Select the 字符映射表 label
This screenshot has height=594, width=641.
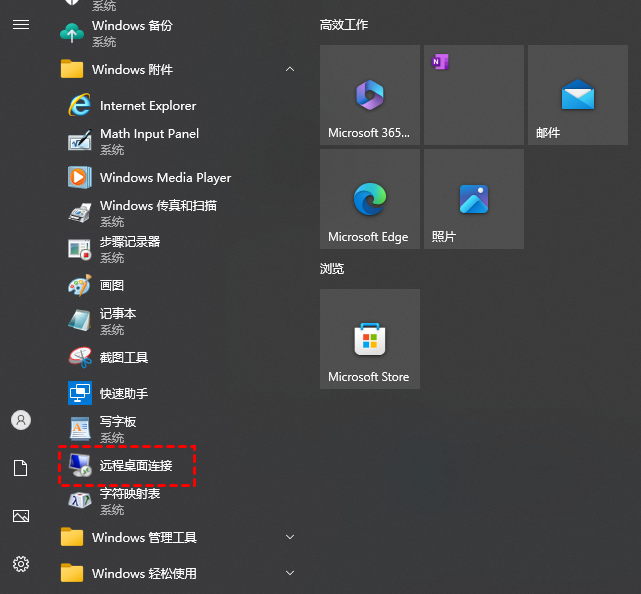coord(130,493)
